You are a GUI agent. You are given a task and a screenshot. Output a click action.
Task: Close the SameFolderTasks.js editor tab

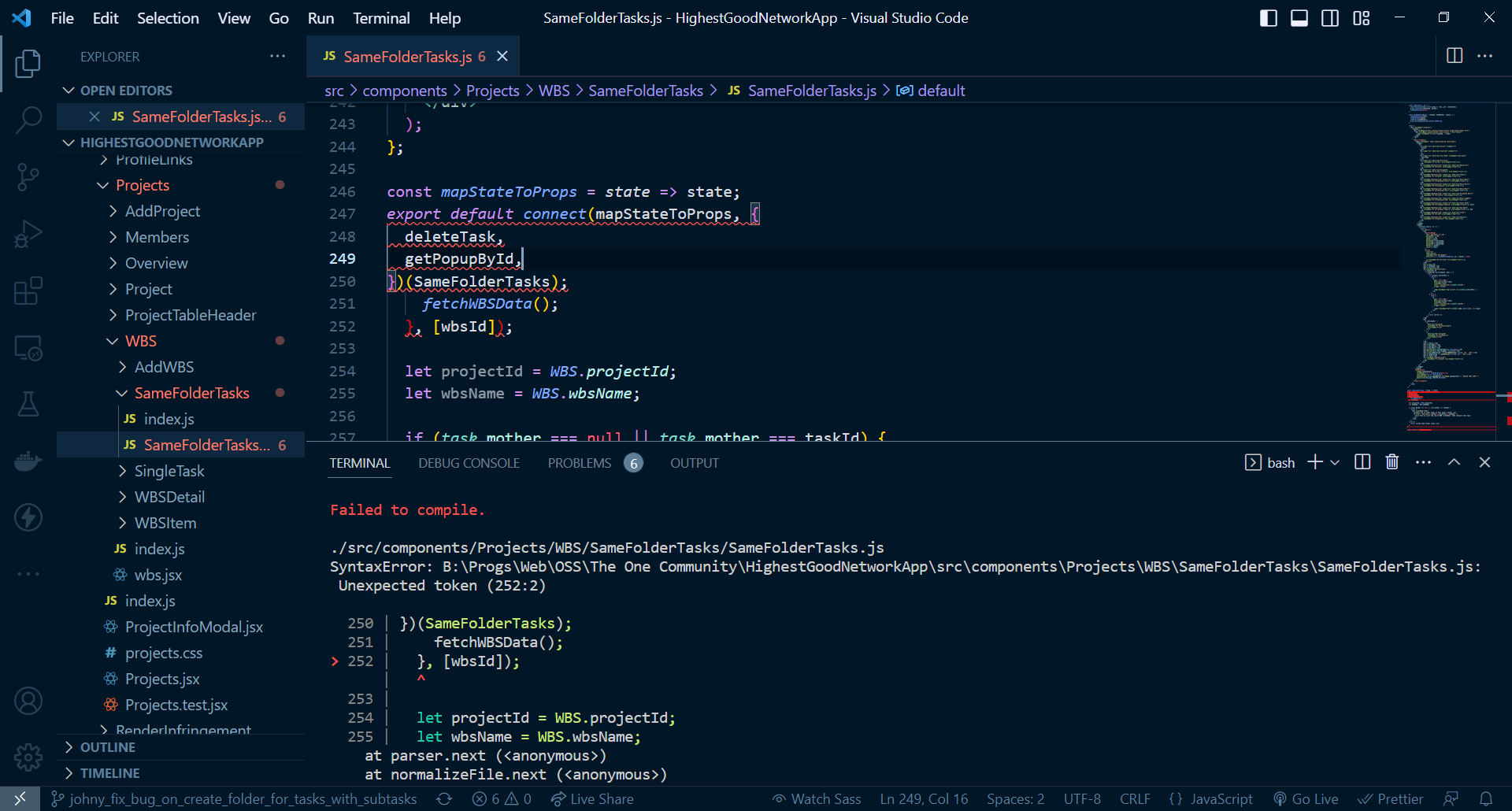click(x=502, y=56)
